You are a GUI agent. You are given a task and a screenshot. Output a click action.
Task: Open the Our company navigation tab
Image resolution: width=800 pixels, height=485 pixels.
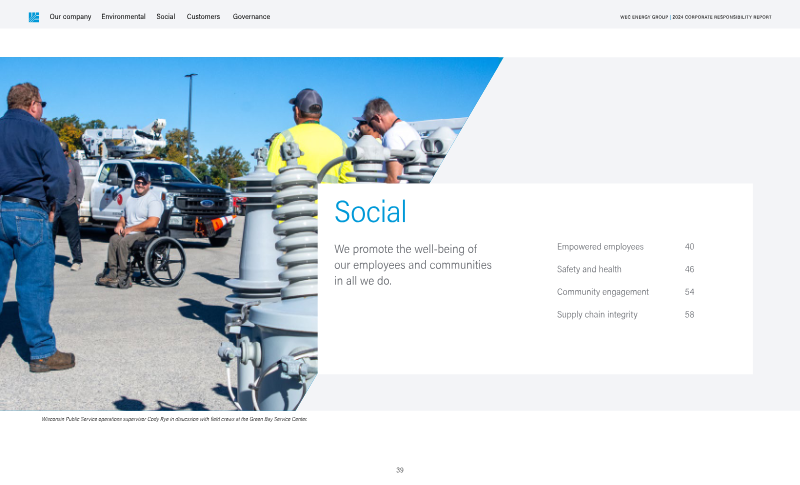click(70, 17)
